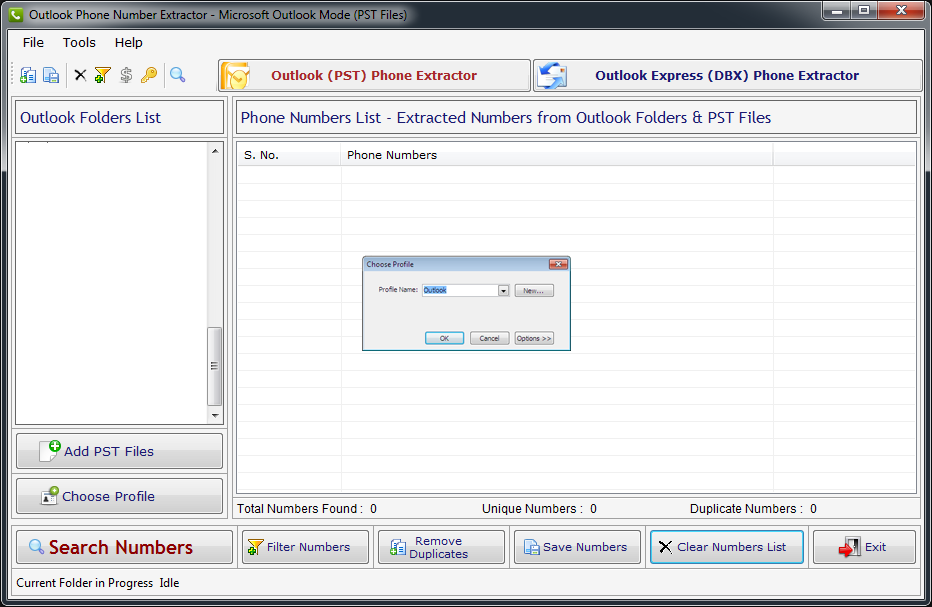Click the 'Unique Numbers : 0' text
The image size is (932, 607).
[x=539, y=509]
